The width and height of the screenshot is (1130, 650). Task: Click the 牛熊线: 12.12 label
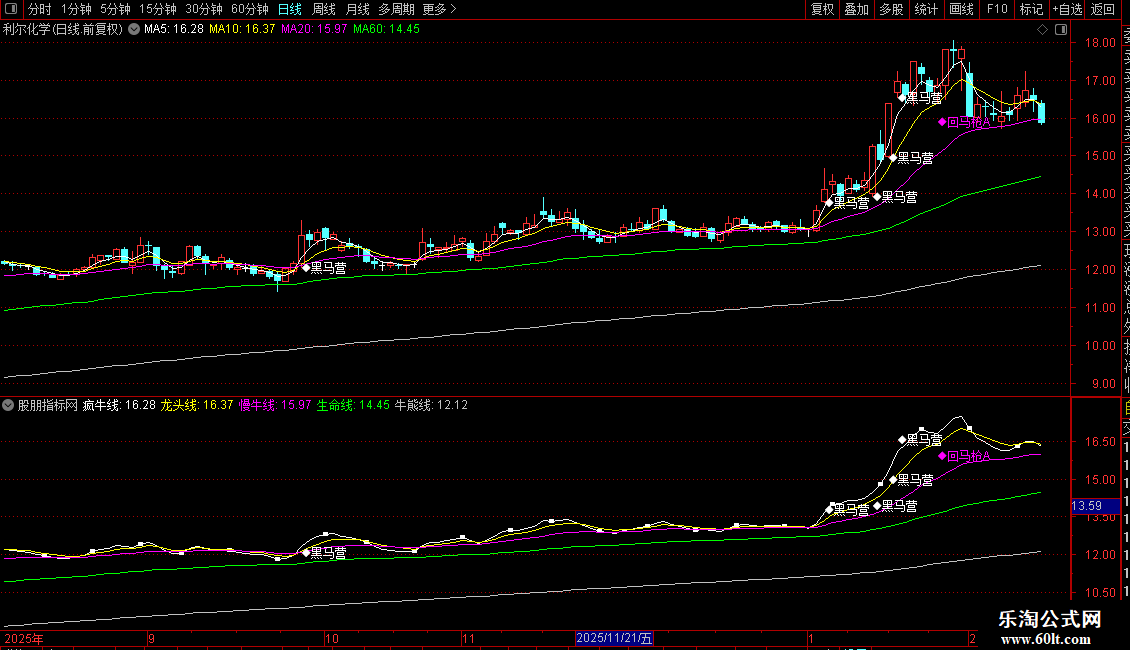coord(431,405)
